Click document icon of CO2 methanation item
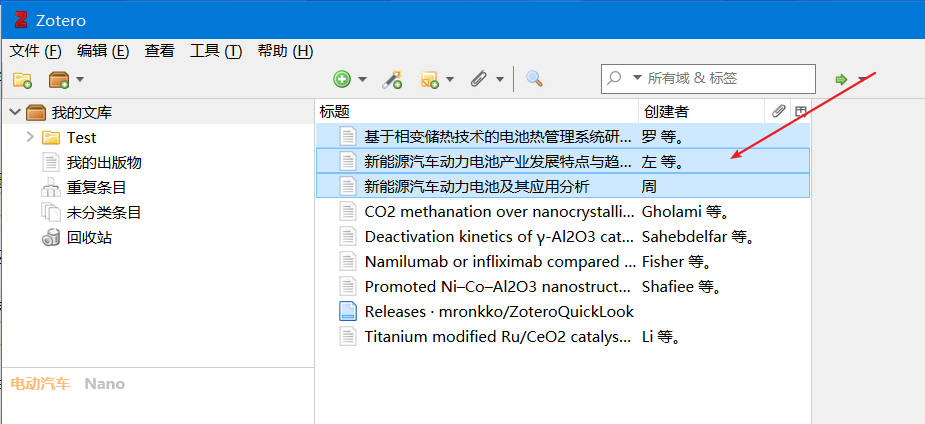The height and width of the screenshot is (424, 925). 348,211
